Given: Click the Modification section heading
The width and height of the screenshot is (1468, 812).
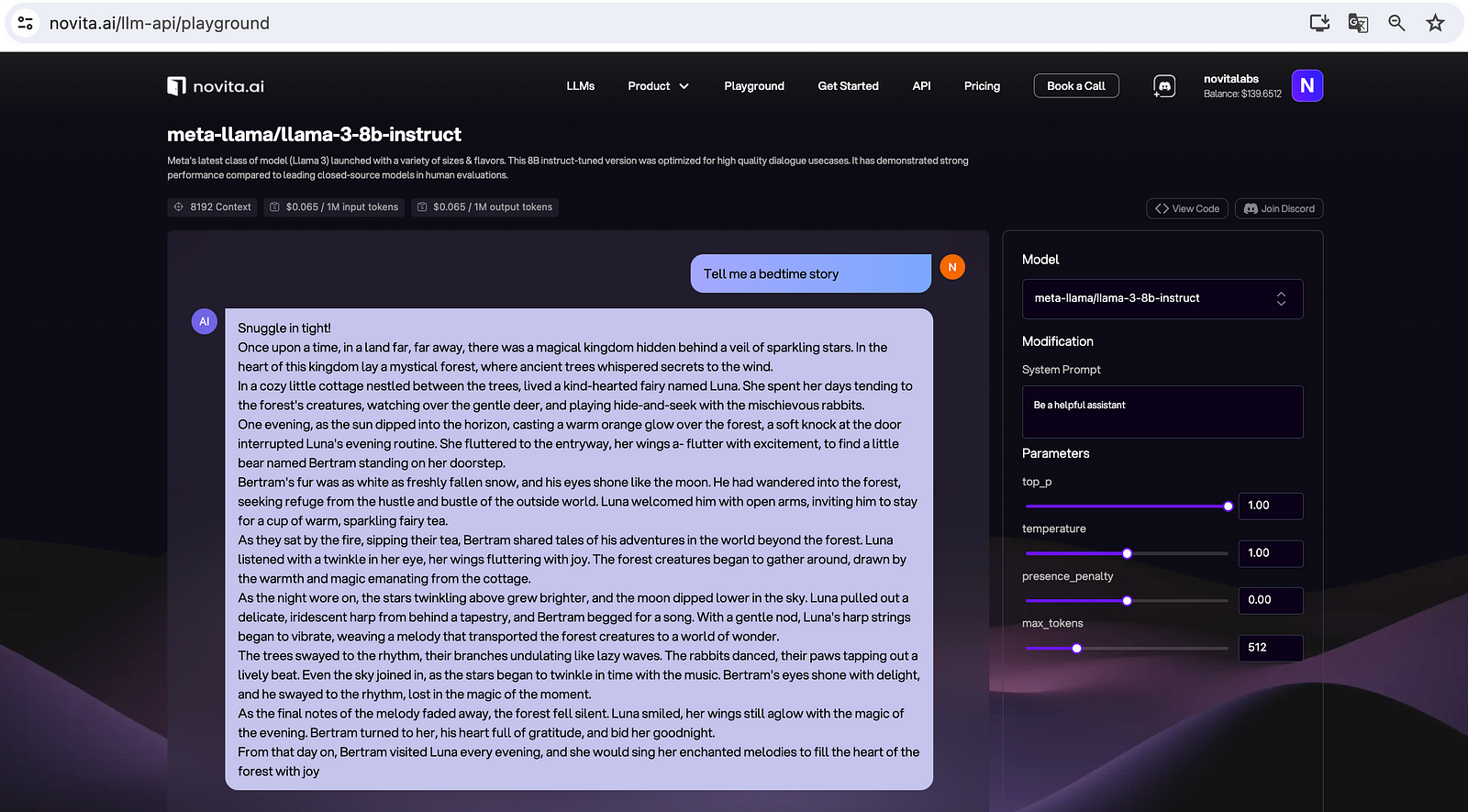Looking at the screenshot, I should pyautogui.click(x=1058, y=341).
